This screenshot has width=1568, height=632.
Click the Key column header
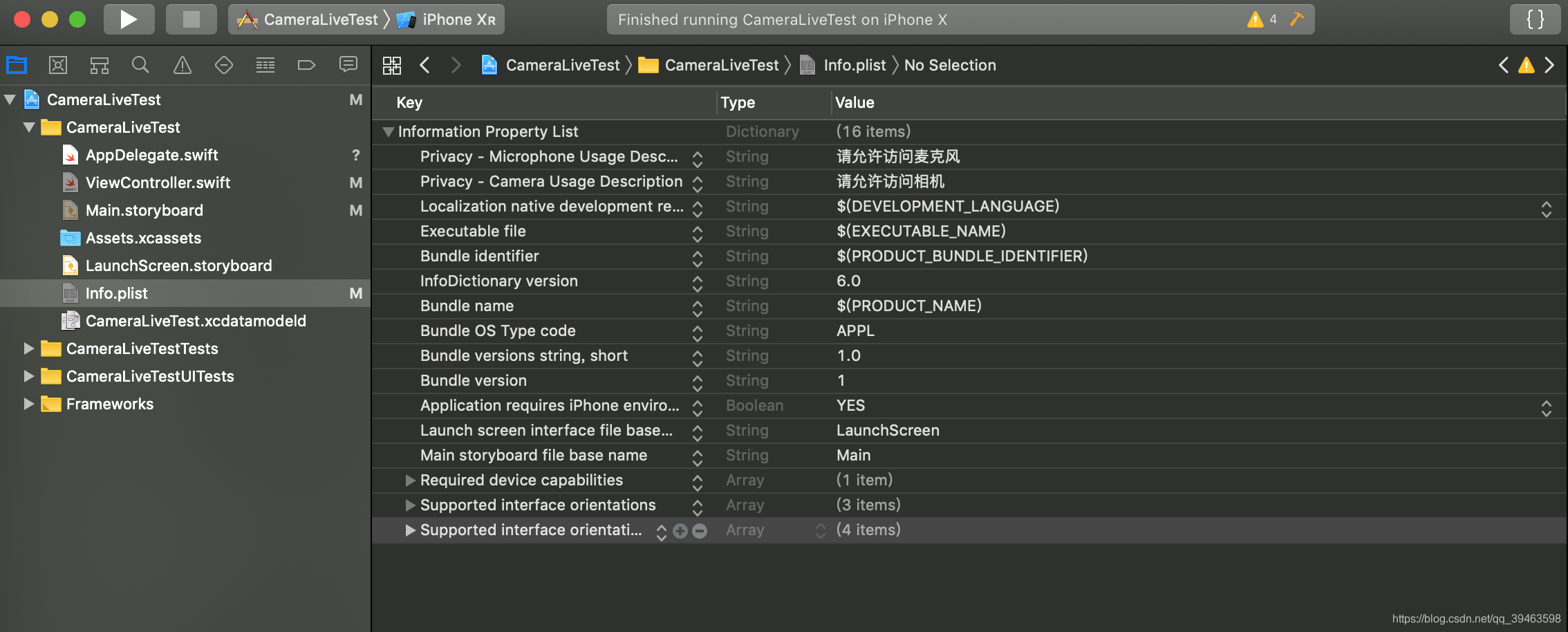(x=409, y=102)
